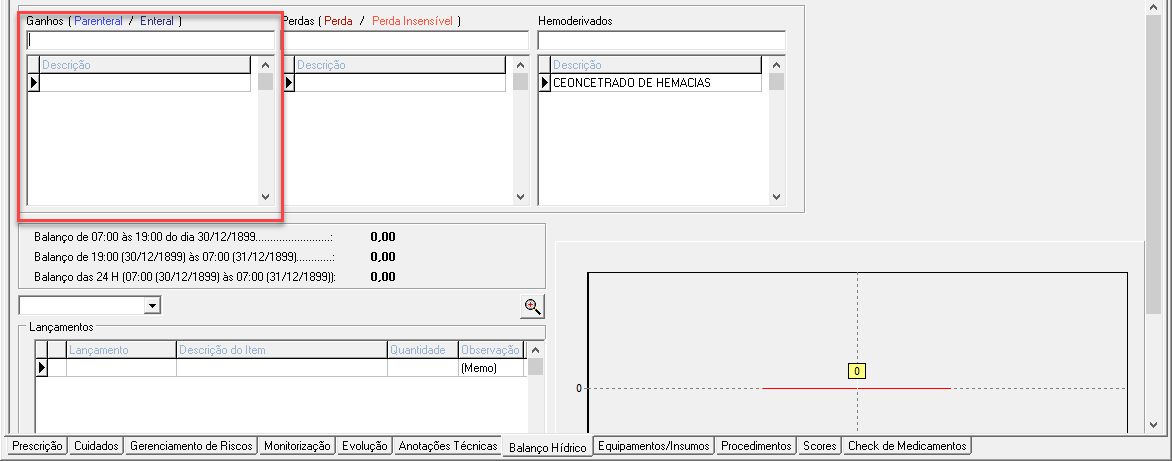Go to the Evolução tab

(x=364, y=446)
